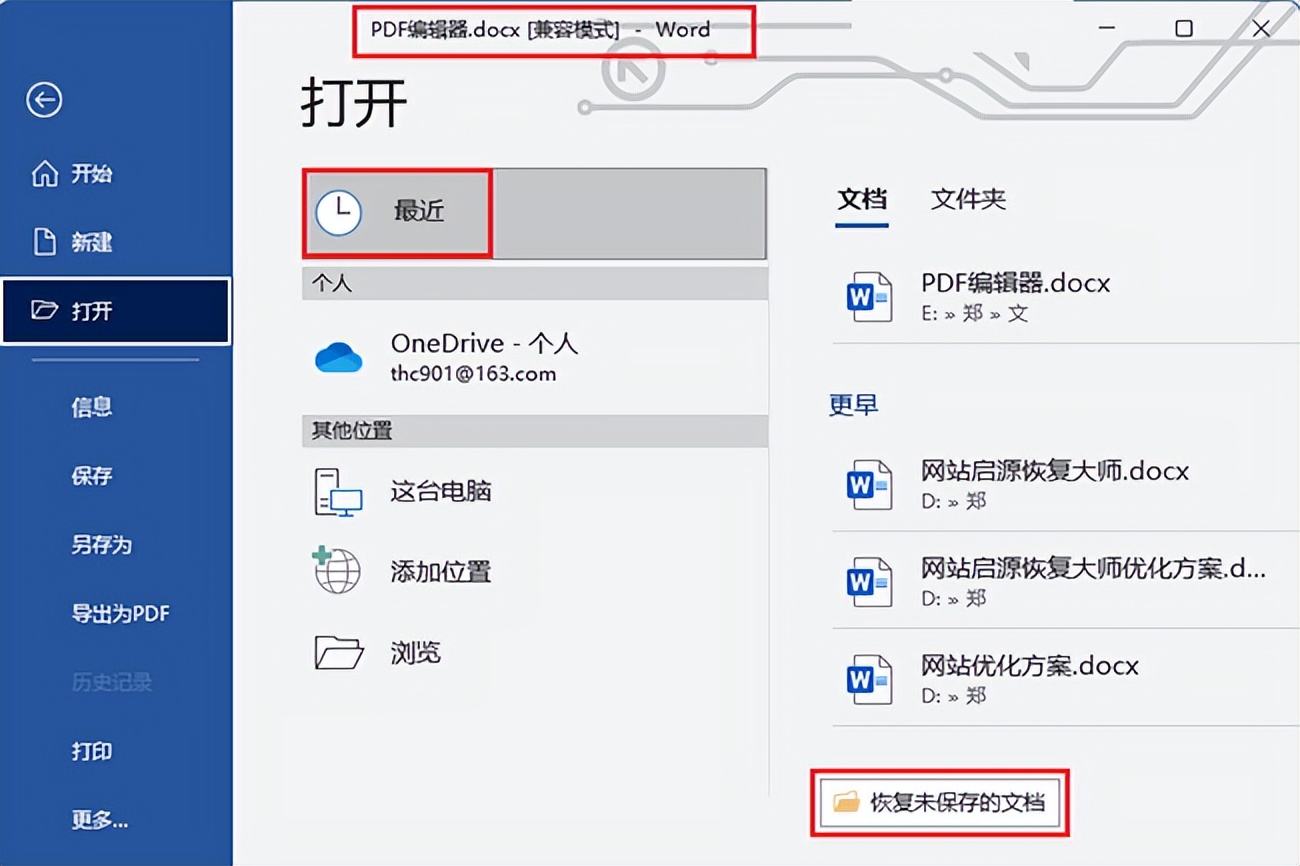The image size is (1300, 866).
Task: Switch to the 文件夹 tab
Action: click(966, 199)
